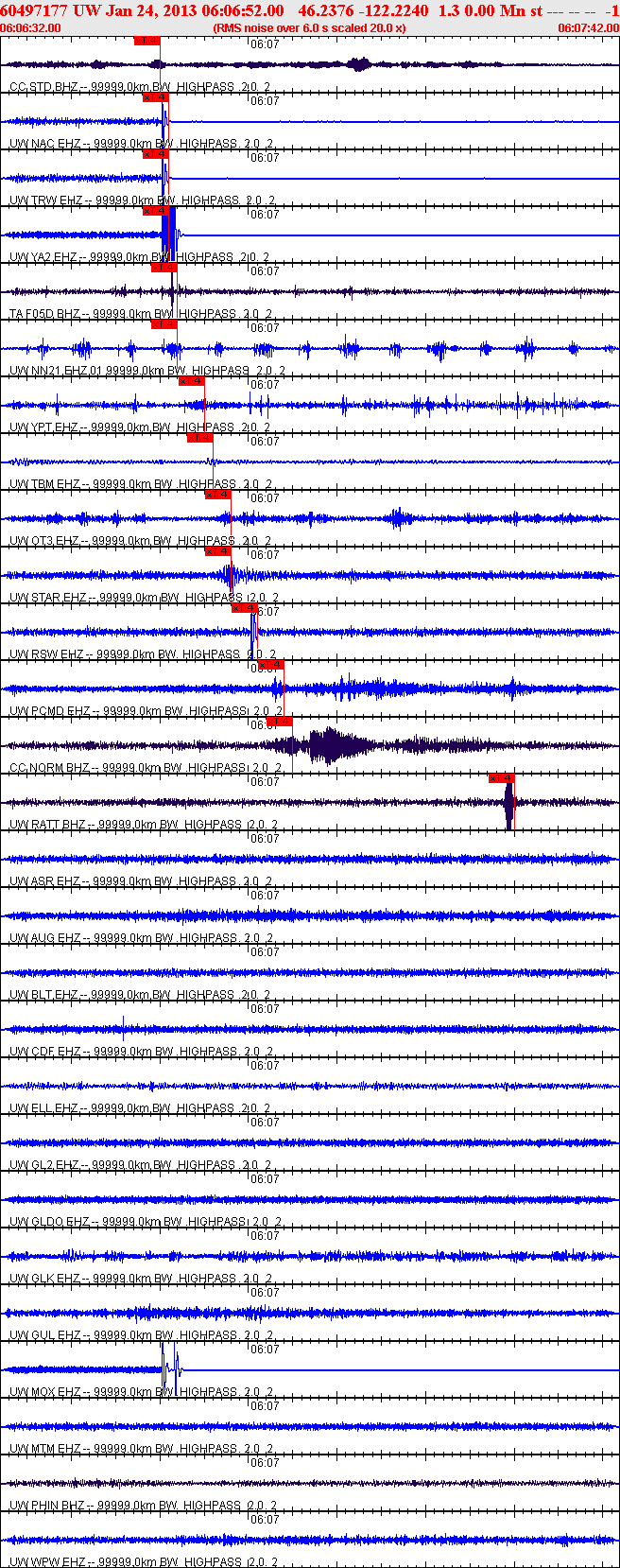Click the UW.STAR.EHZ station label

(x=144, y=598)
